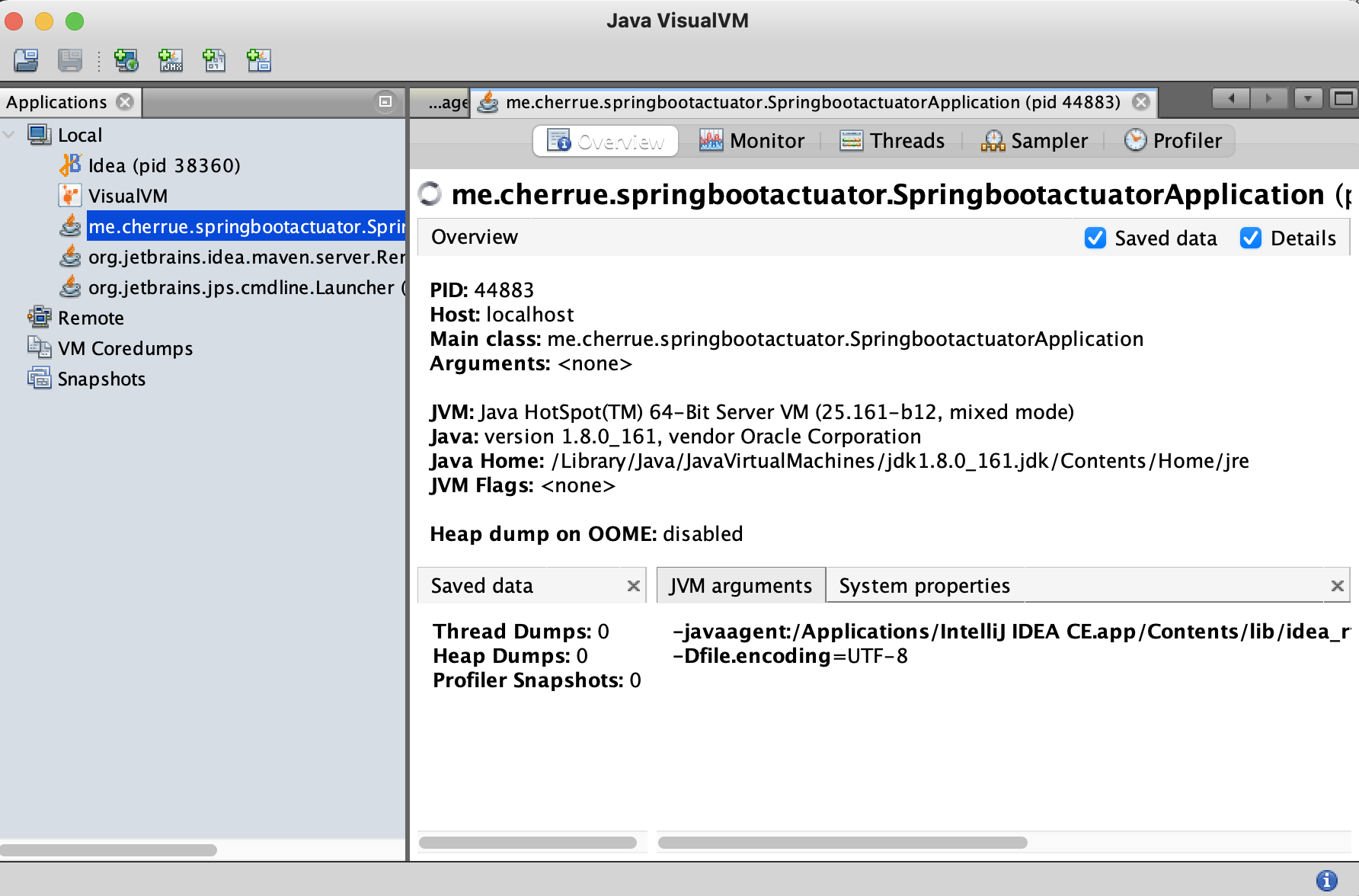Open the Monitor view tab
Screen dimensions: 1359x896
coord(752,141)
